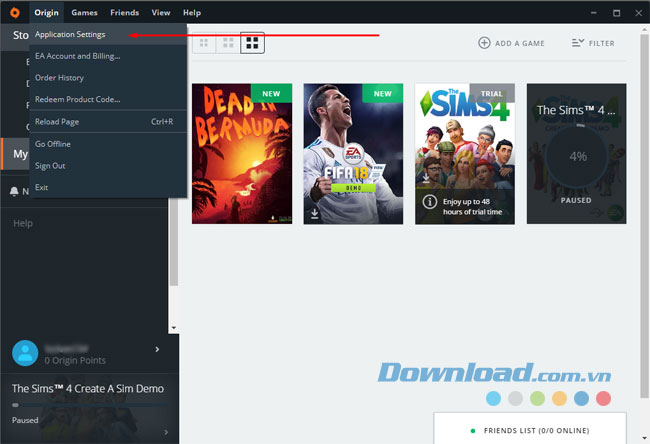Click the user avatar icon
650x444 pixels.
26,353
